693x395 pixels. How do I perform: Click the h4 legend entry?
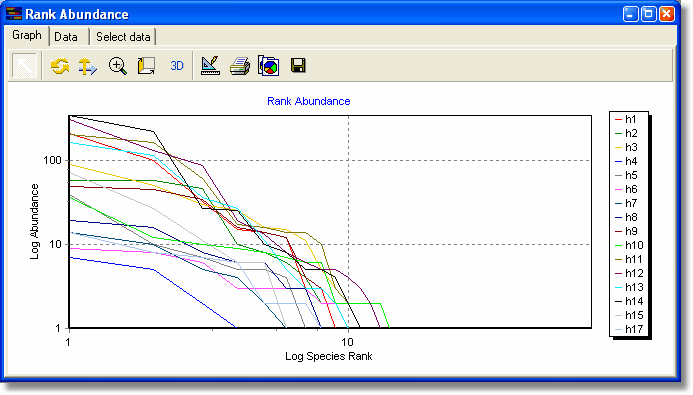tap(626, 161)
